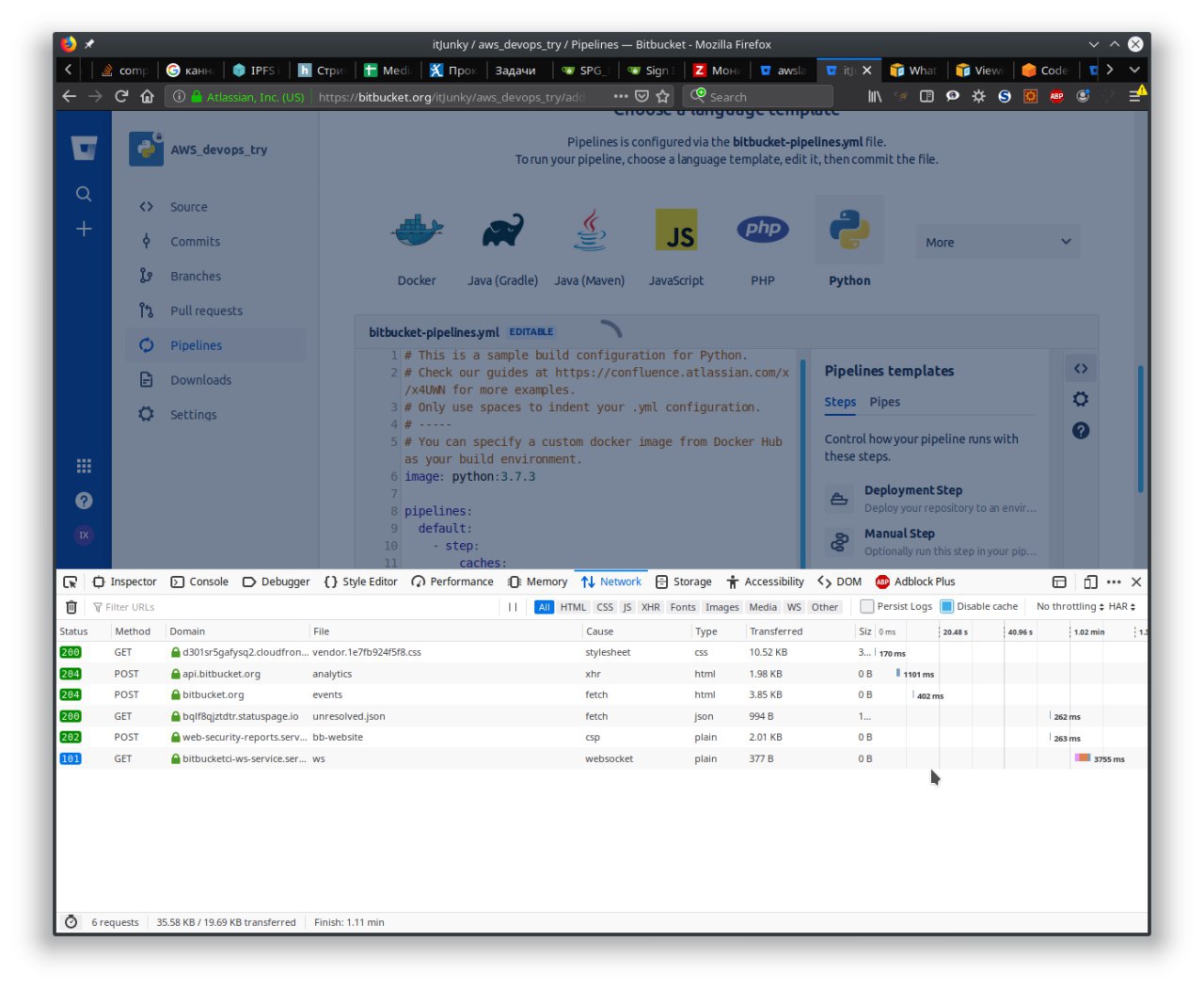Select the Java (Gradle) elephant icon
This screenshot has width=1204, height=989.
pos(503,230)
